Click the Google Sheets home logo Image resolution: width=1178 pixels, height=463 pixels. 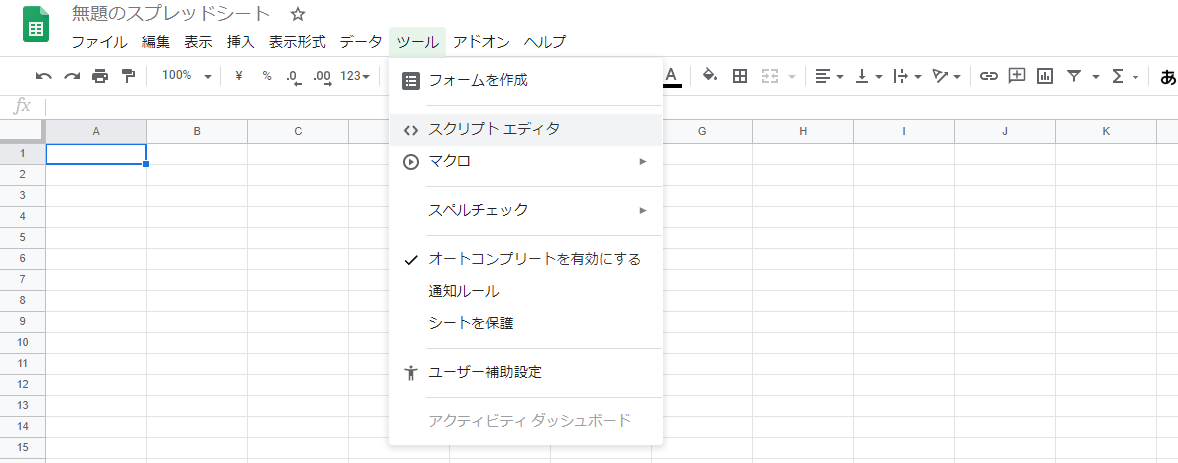(x=35, y=25)
